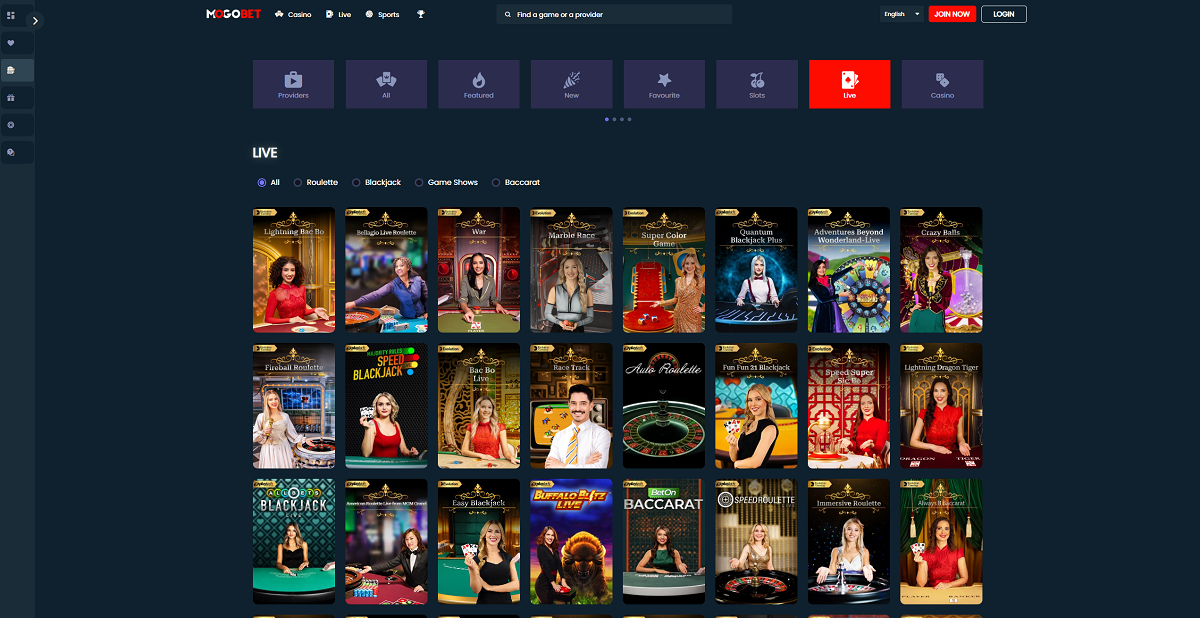
Task: Open the All Bets Blackjack game
Action: [294, 541]
